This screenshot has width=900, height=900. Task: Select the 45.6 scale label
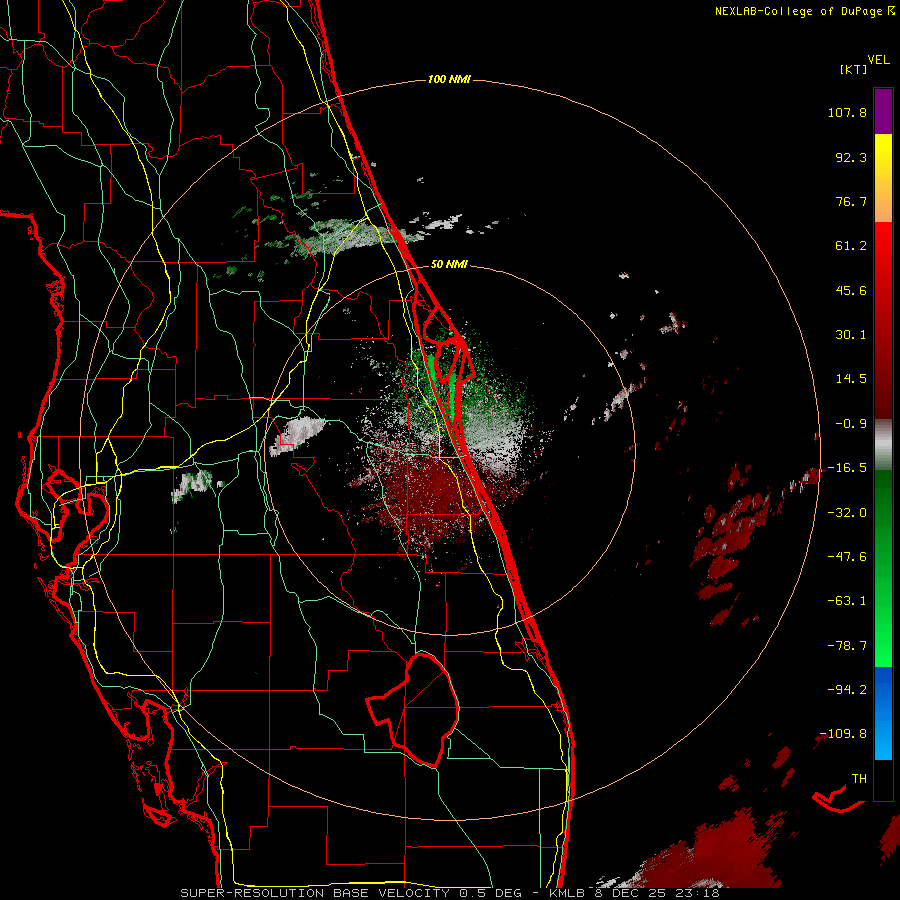coord(851,290)
